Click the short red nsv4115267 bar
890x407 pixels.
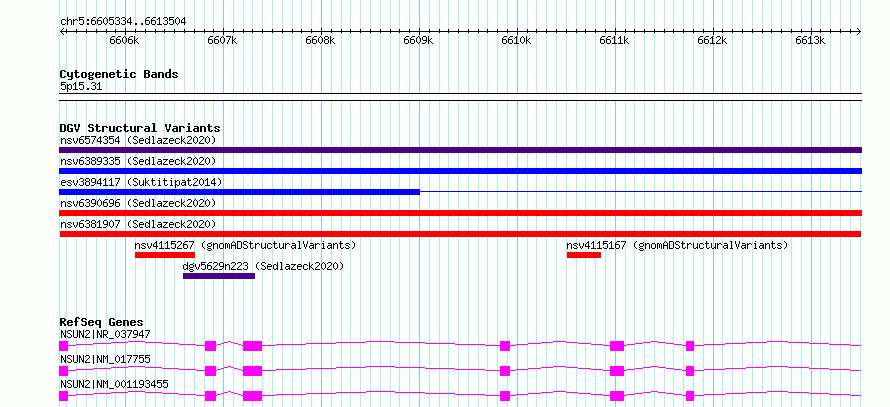pyautogui.click(x=165, y=255)
